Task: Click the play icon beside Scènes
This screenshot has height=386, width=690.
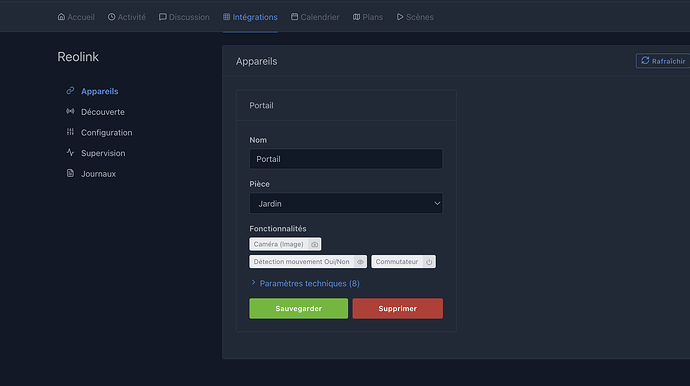Action: (x=400, y=17)
